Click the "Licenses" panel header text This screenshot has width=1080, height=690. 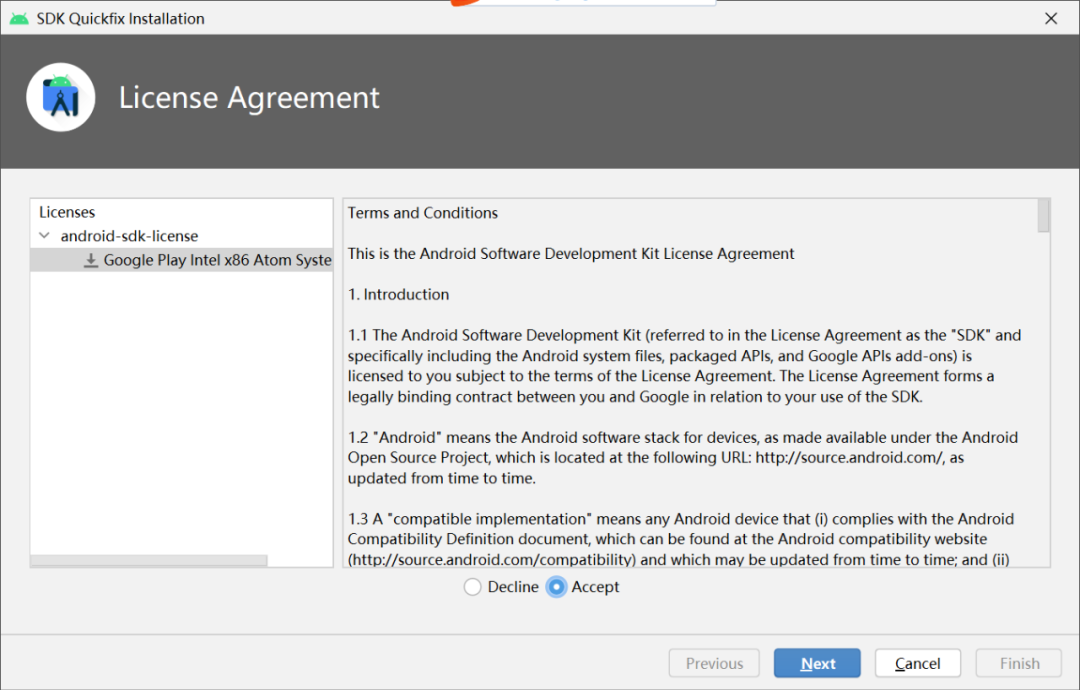[67, 212]
